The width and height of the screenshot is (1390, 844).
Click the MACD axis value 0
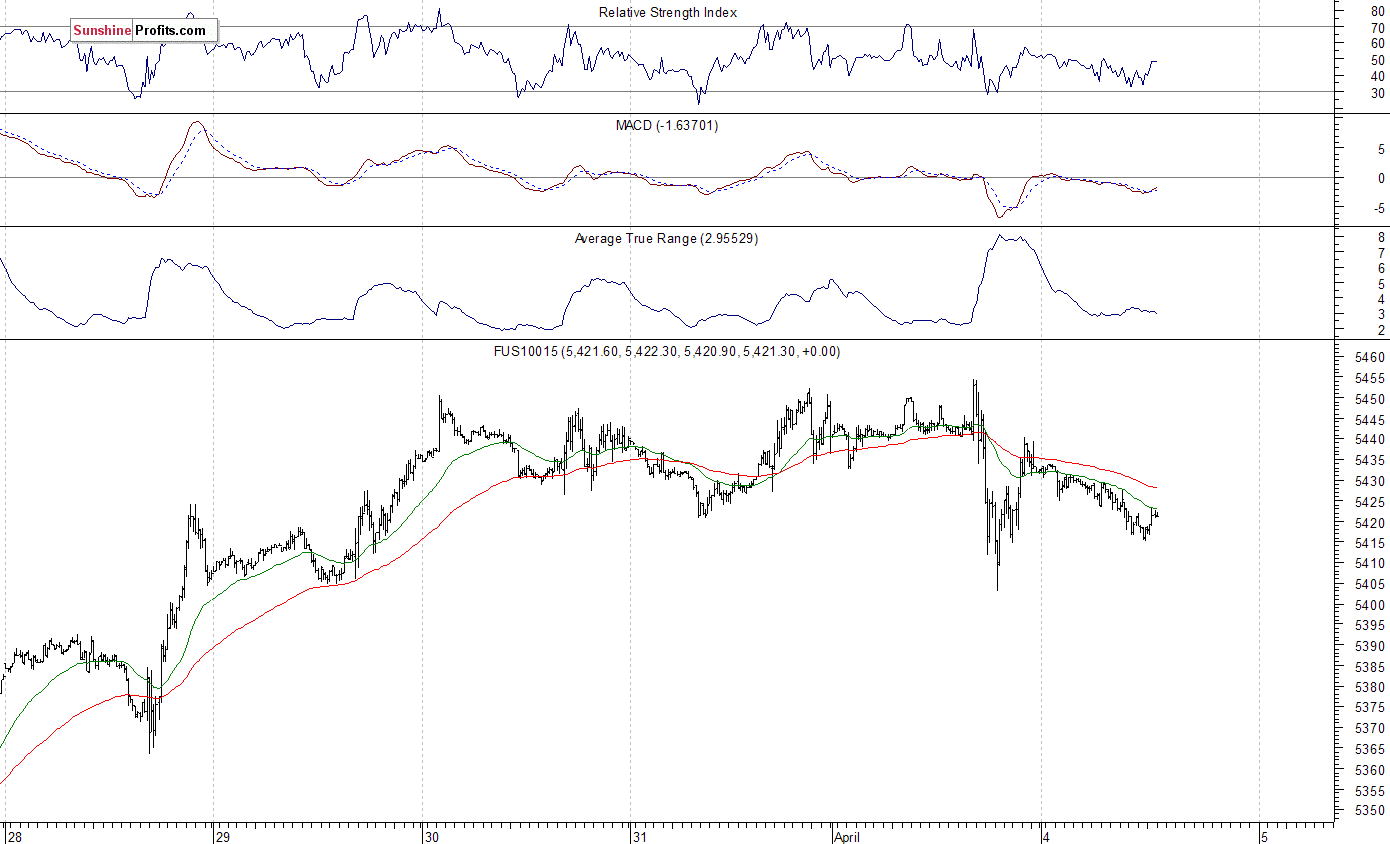1381,178
